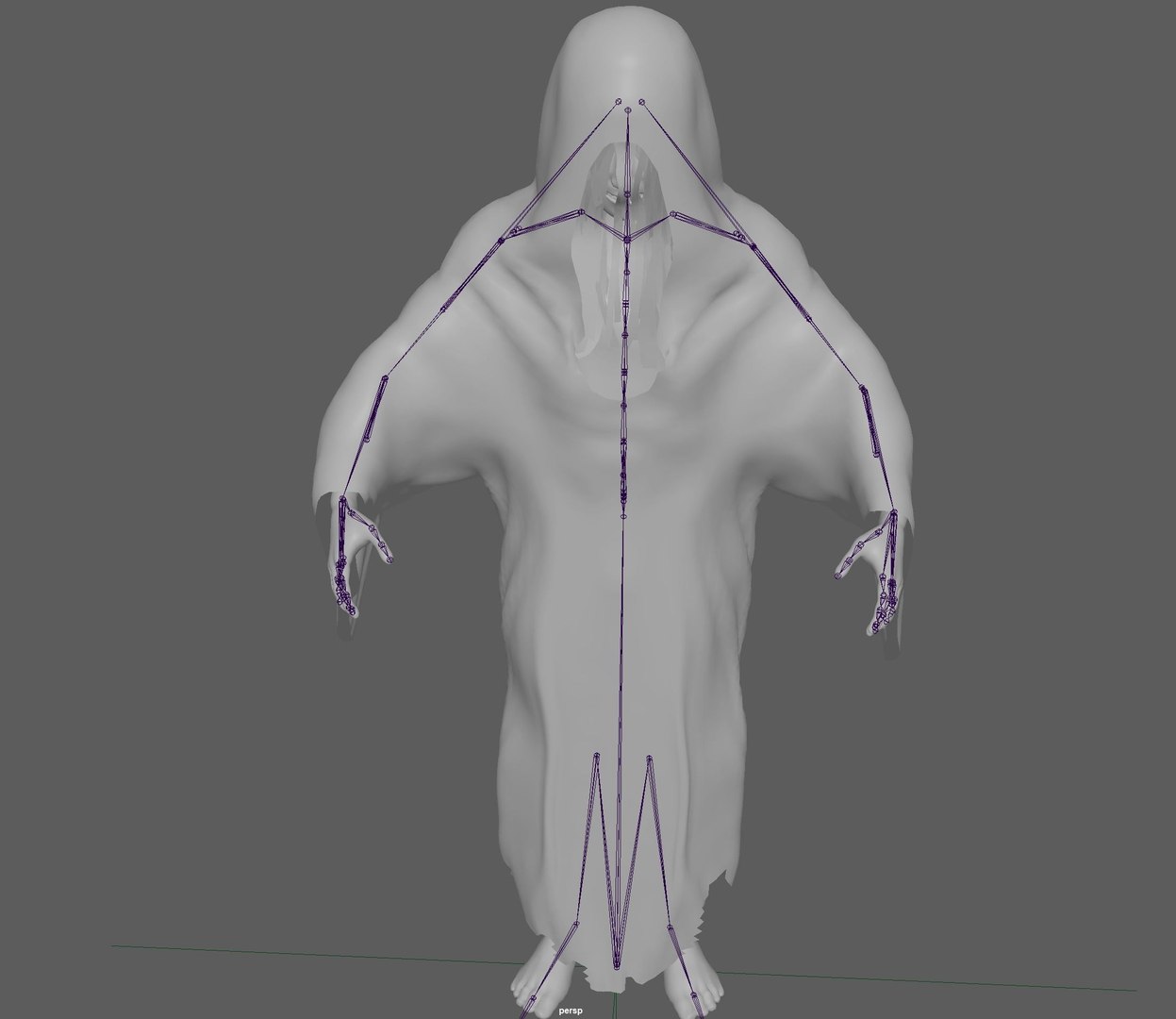The height and width of the screenshot is (1019, 1176).
Task: Select the screen-left knee joint under the robe
Action: (x=595, y=756)
